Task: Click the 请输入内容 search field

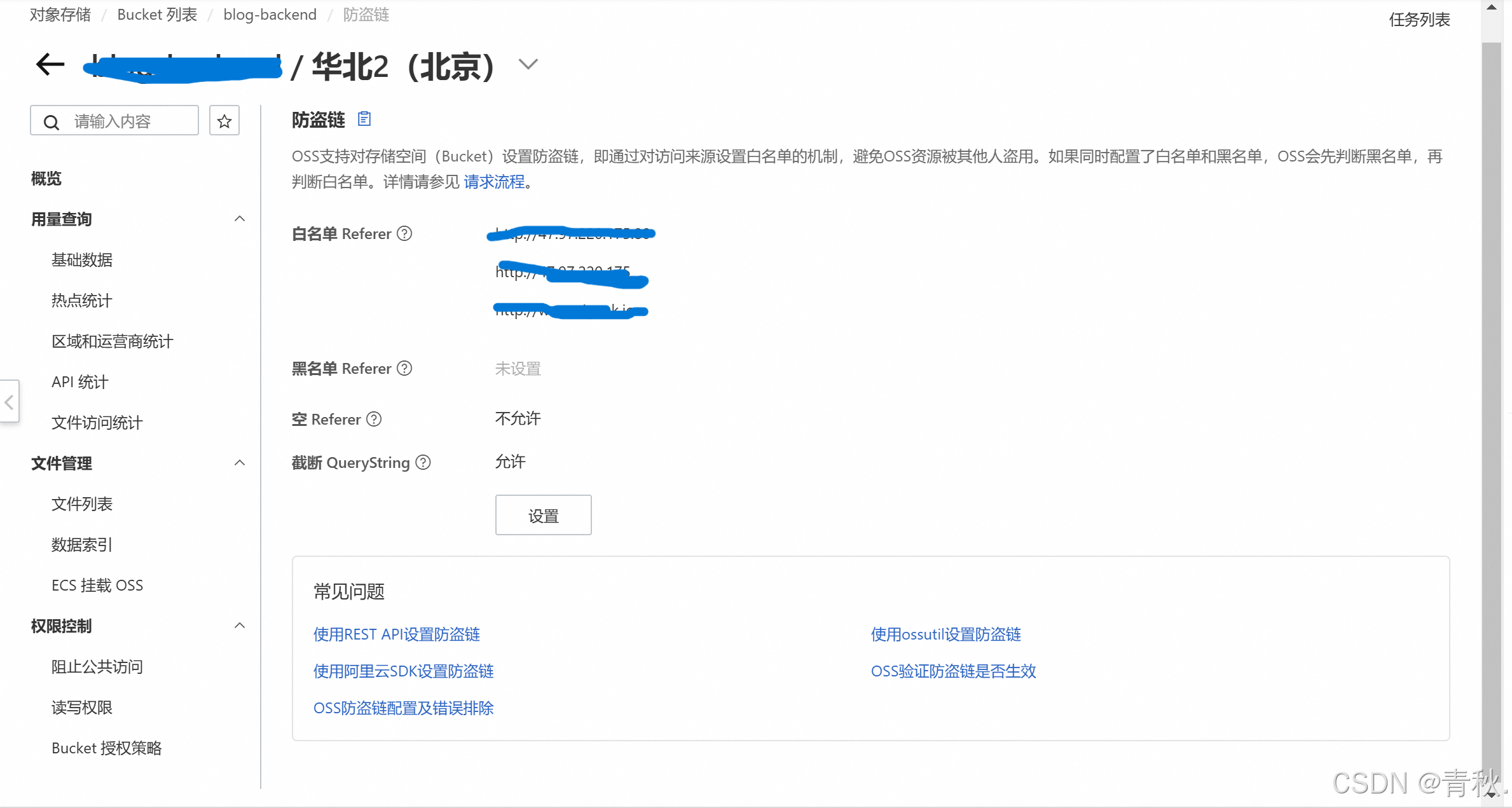Action: click(x=127, y=121)
